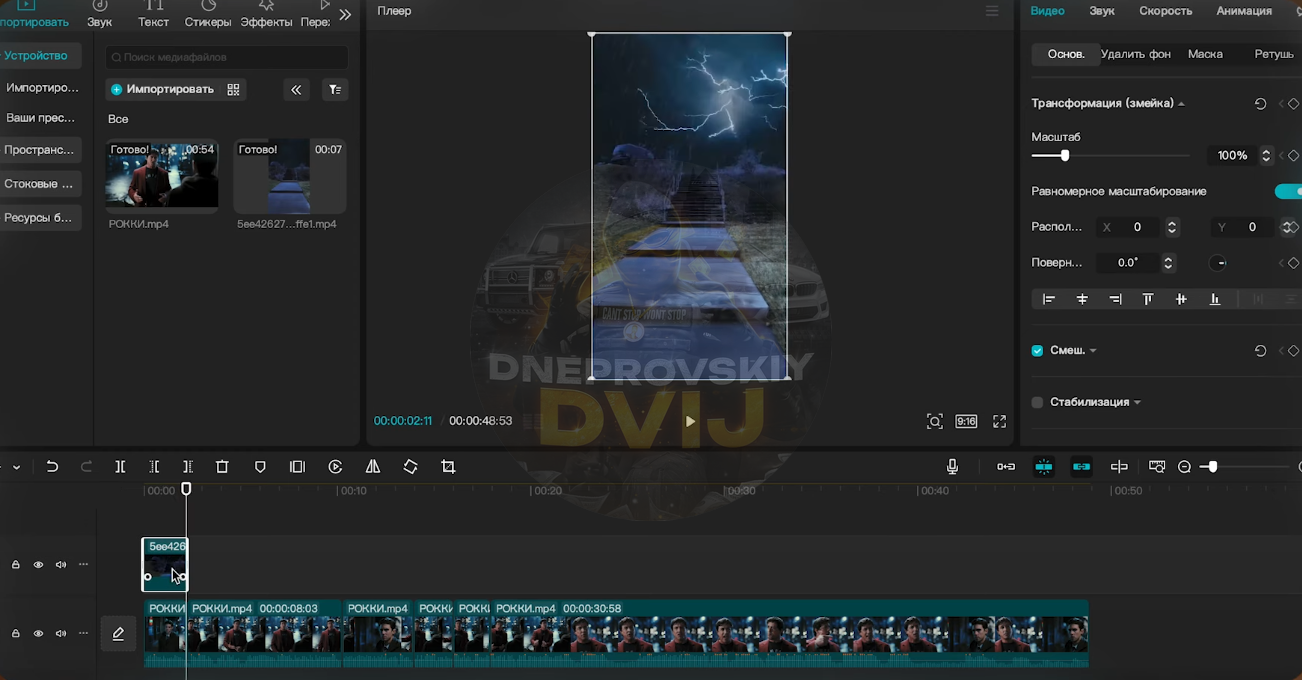This screenshot has height=680, width=1302.
Task: Click the Импортировать button
Action: [x=161, y=90]
